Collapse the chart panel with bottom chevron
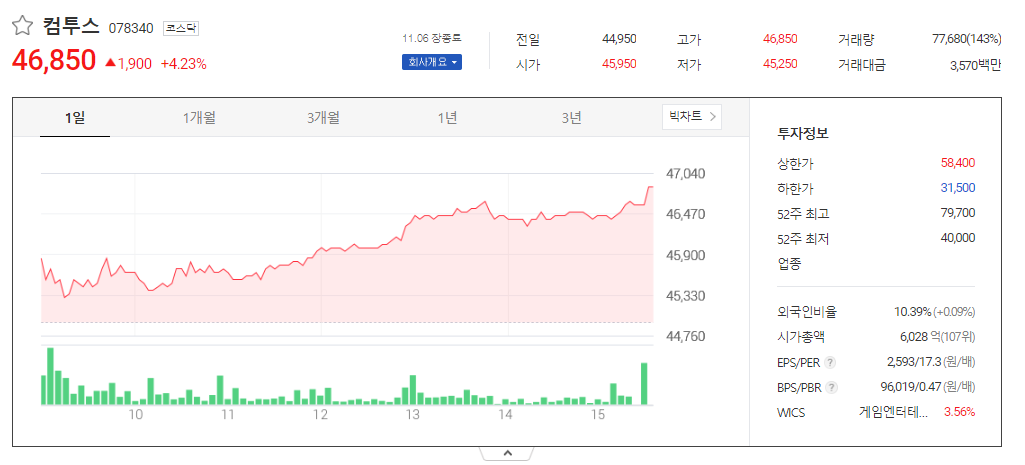This screenshot has width=1025, height=465. pyautogui.click(x=508, y=453)
